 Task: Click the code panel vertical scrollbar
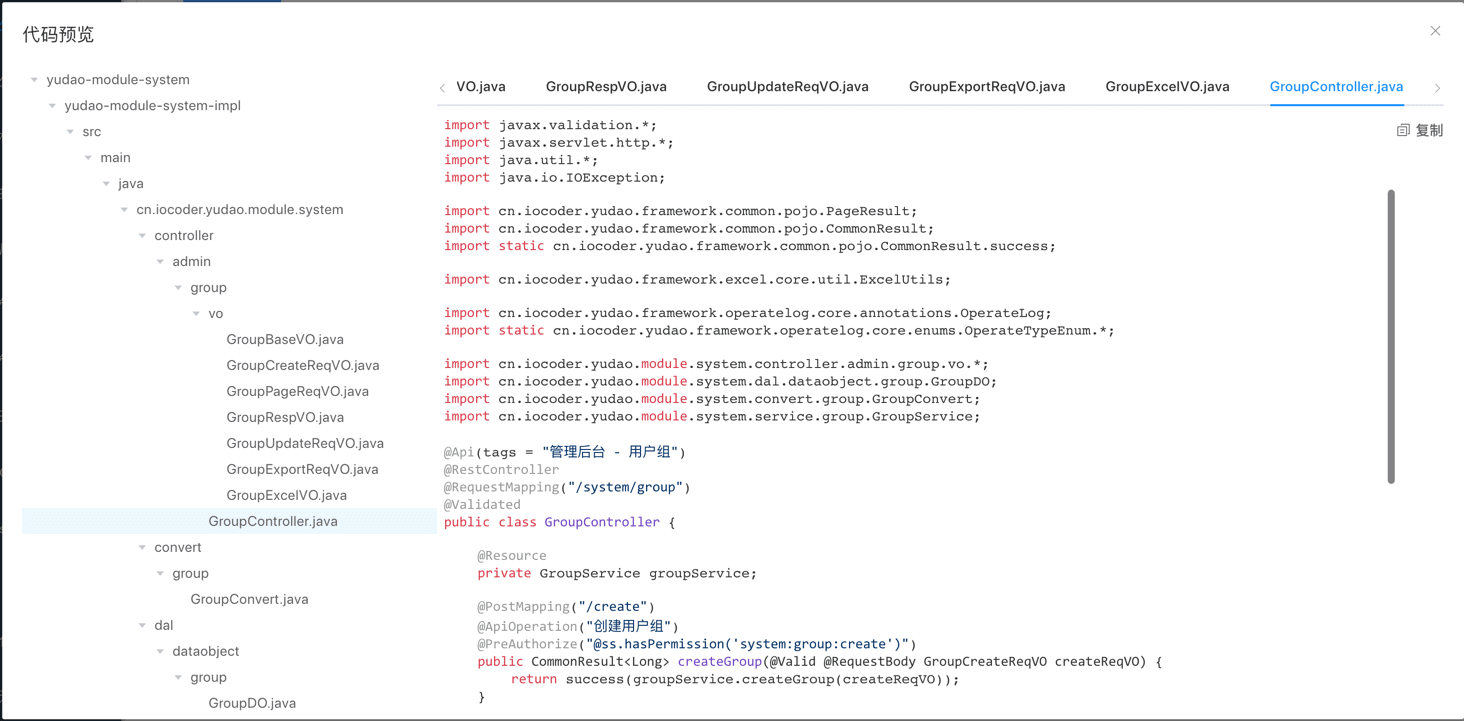point(1391,336)
